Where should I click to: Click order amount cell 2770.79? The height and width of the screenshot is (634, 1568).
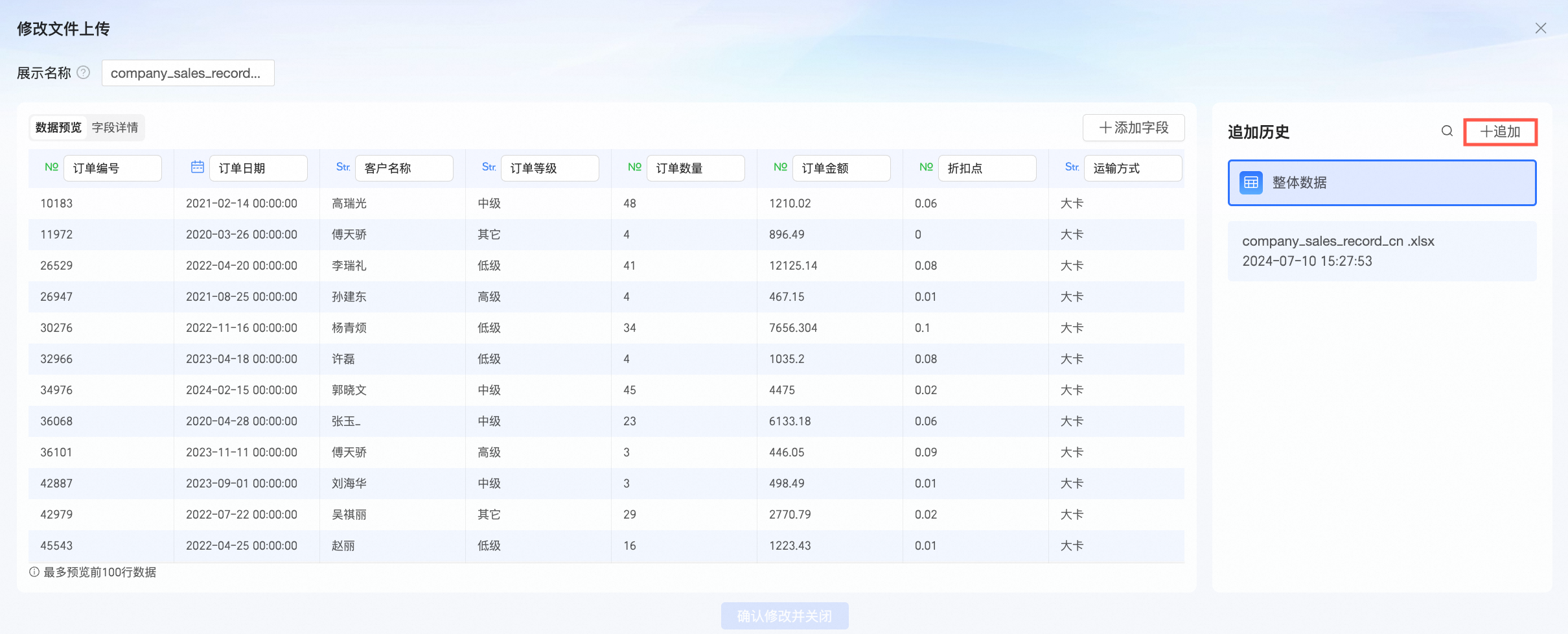click(x=790, y=515)
